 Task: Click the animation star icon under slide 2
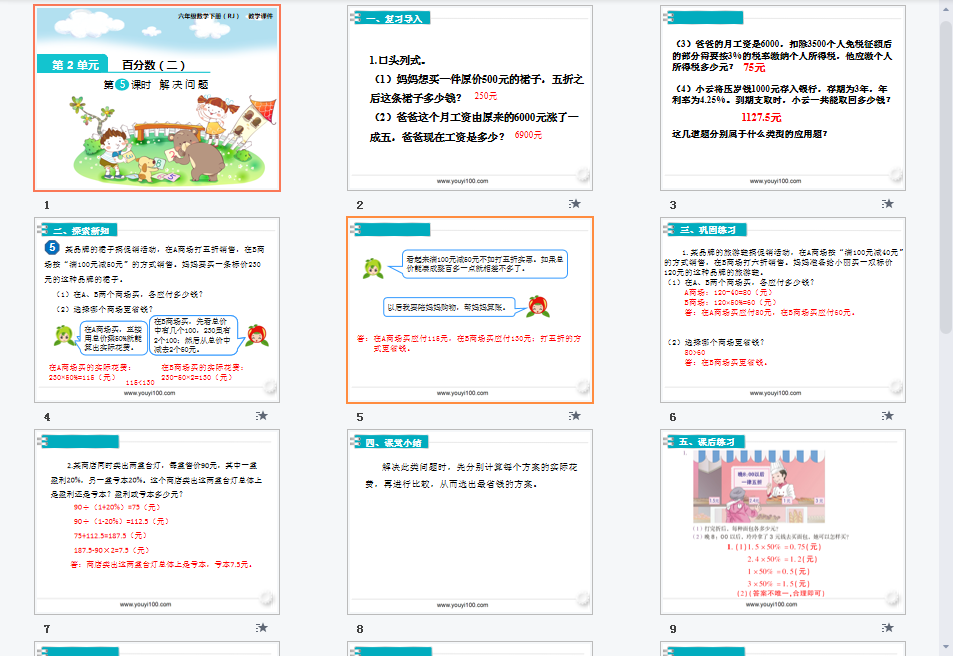(574, 204)
